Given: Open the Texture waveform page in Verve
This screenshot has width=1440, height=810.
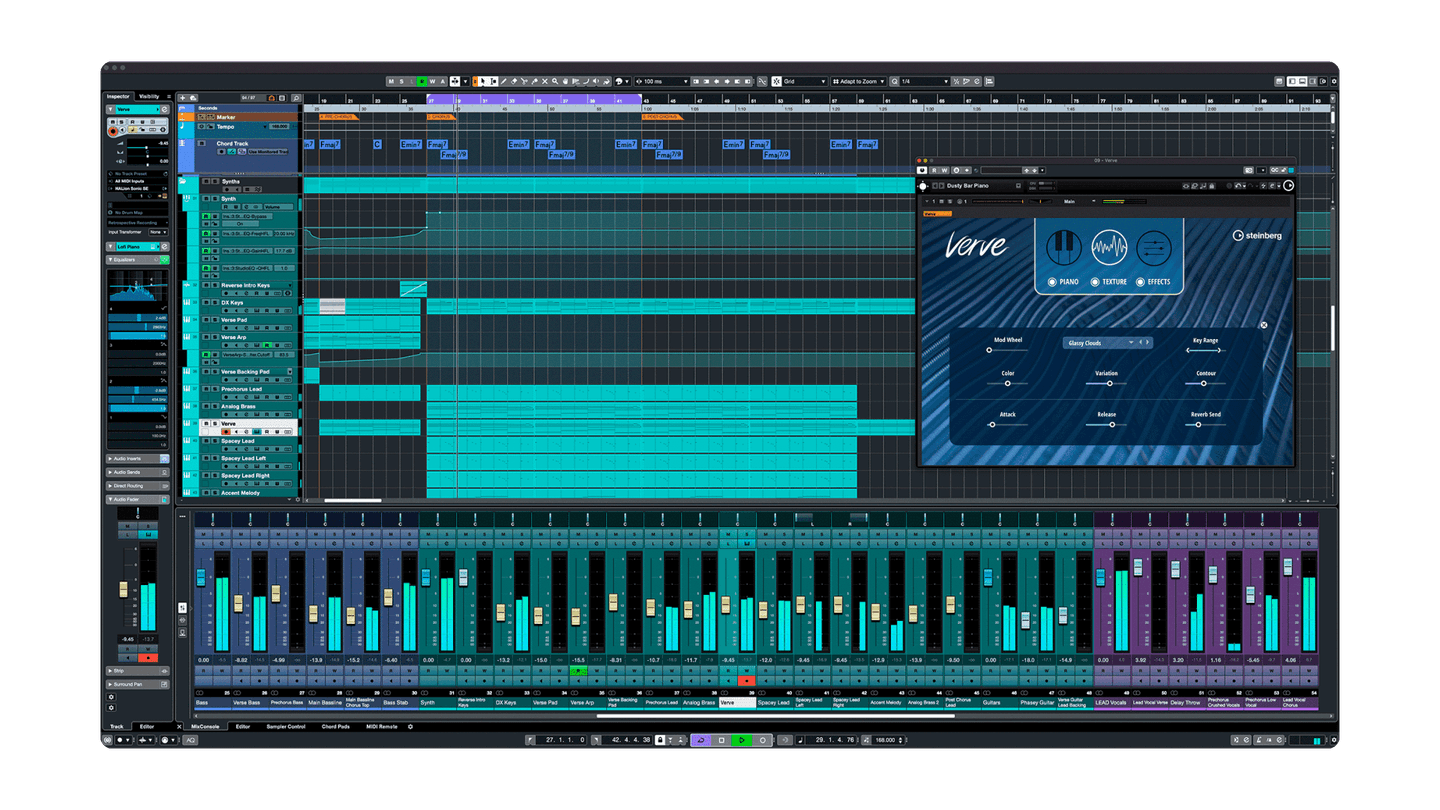Looking at the screenshot, I should (x=1108, y=247).
